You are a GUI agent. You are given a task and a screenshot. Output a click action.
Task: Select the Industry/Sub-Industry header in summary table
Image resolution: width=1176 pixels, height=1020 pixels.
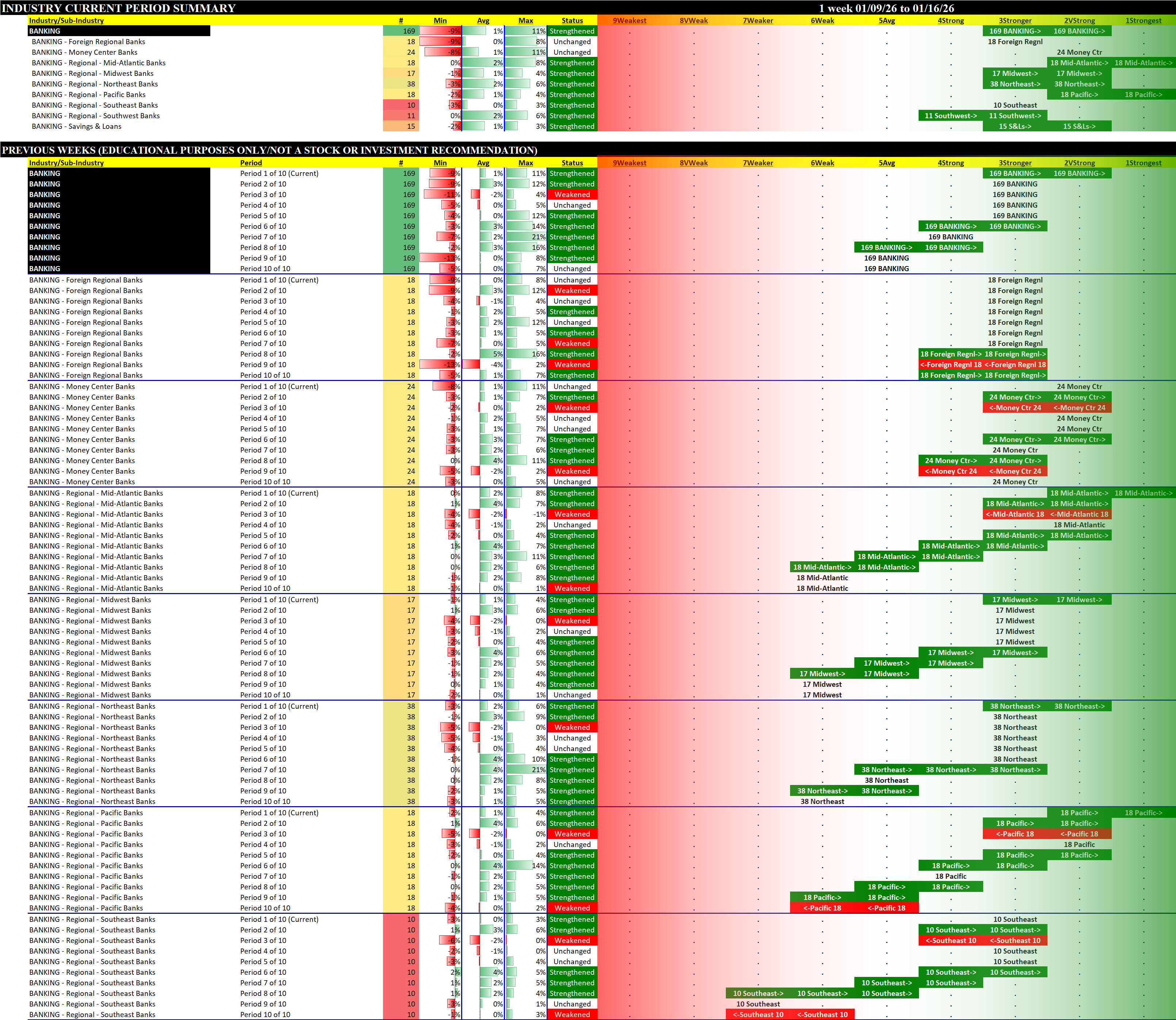tap(66, 20)
